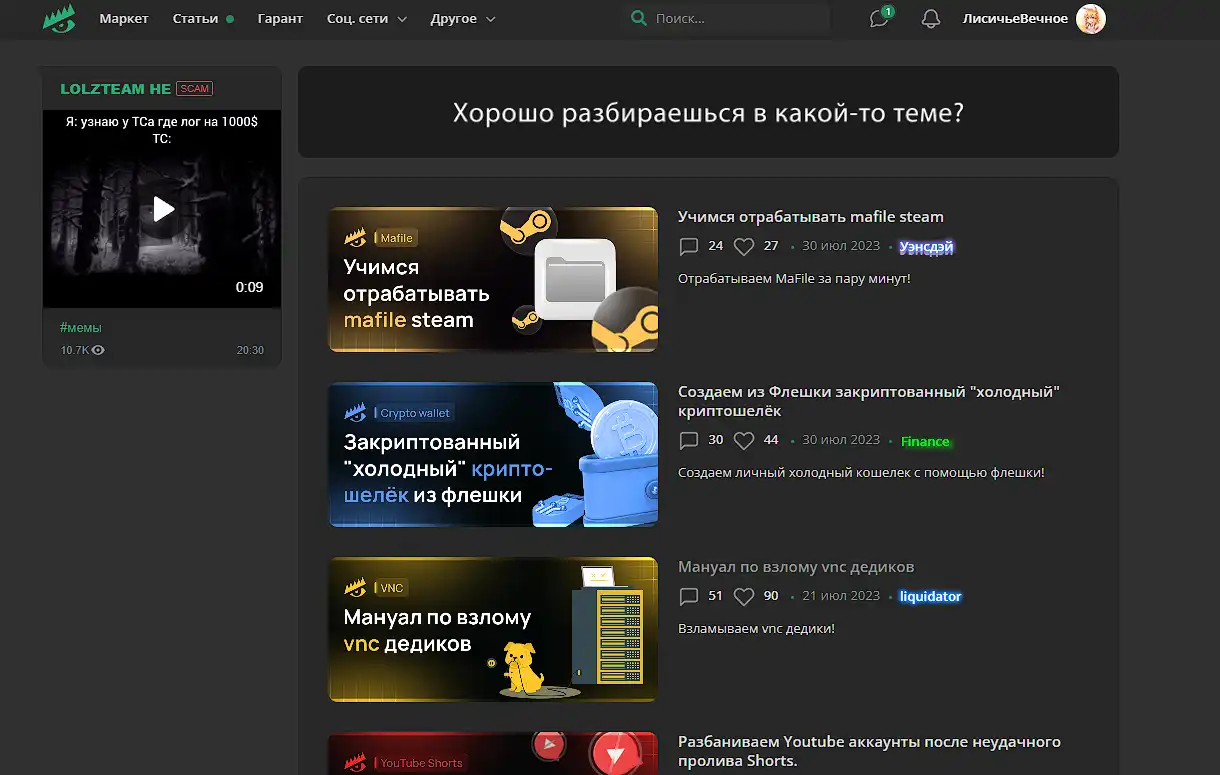Click the like count 27
This screenshot has height=775, width=1220.
771,246
